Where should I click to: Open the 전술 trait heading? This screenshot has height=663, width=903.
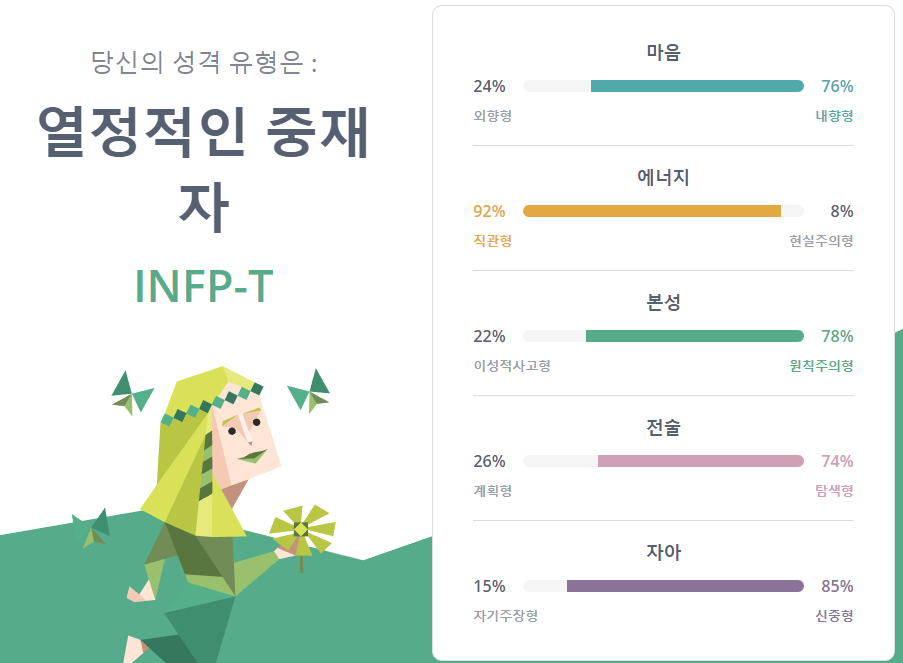[663, 428]
